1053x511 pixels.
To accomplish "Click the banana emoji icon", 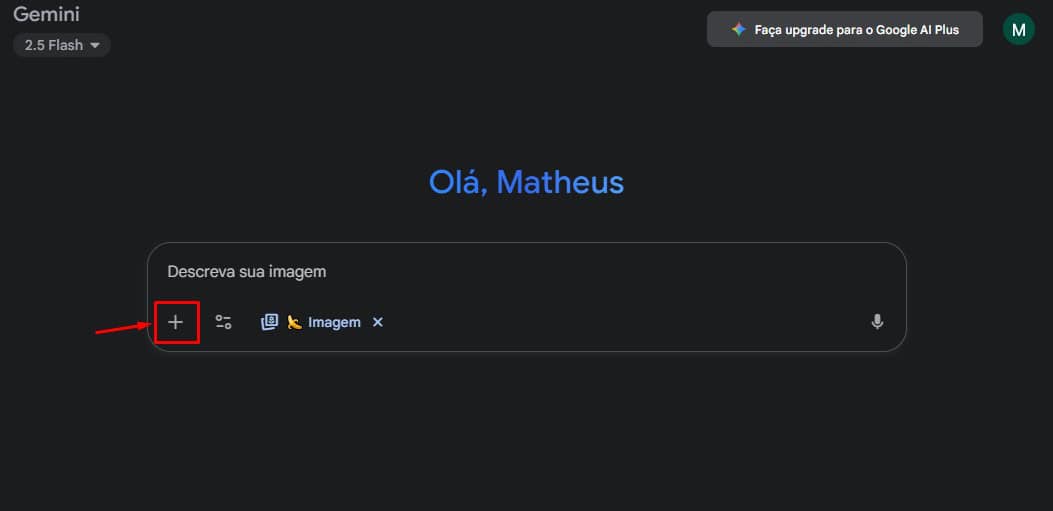I will coord(294,322).
